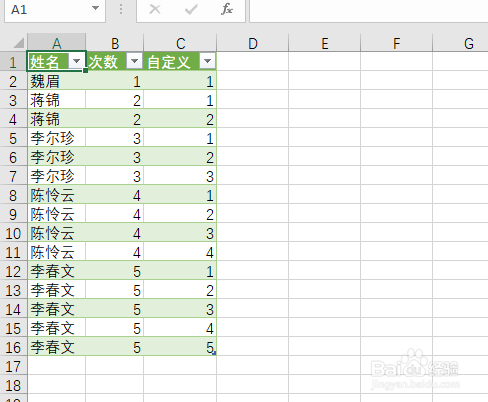
Task: Click the Enter checkmark icon in formula bar
Action: (191, 9)
